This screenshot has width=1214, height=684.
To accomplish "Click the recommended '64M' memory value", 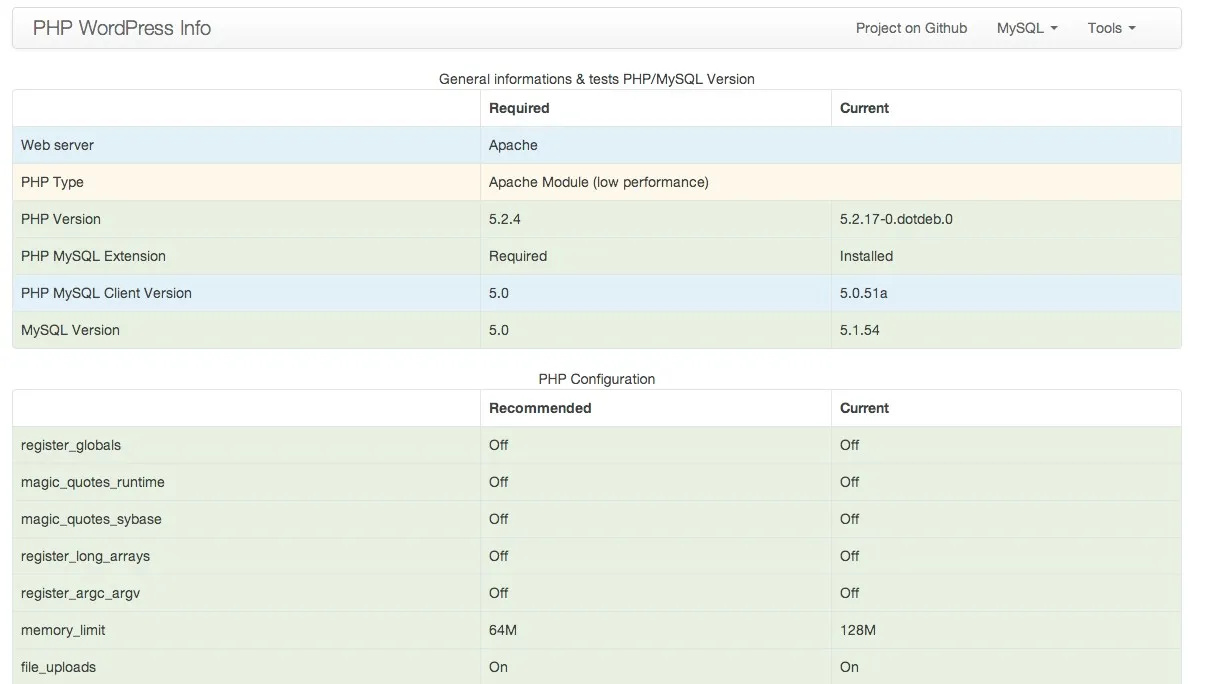I will coord(503,630).
